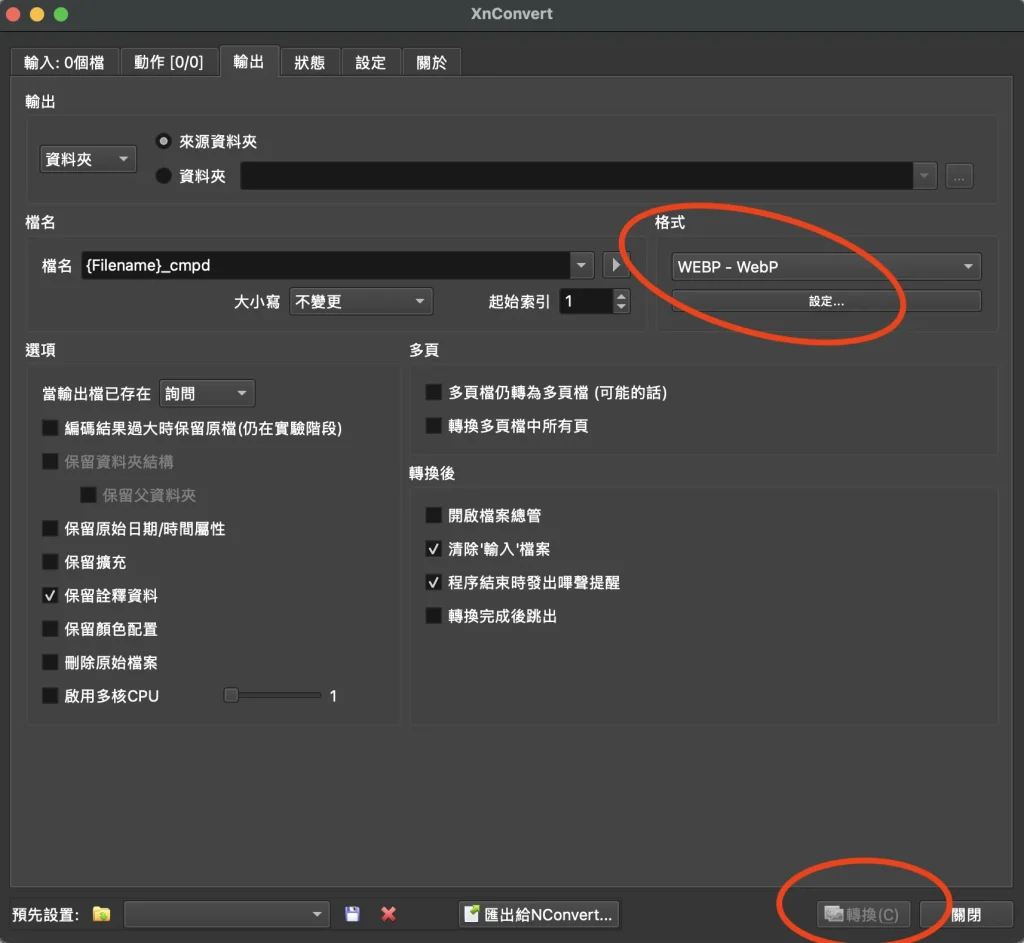Click the red X delete preset icon
The image size is (1024, 943).
(389, 914)
